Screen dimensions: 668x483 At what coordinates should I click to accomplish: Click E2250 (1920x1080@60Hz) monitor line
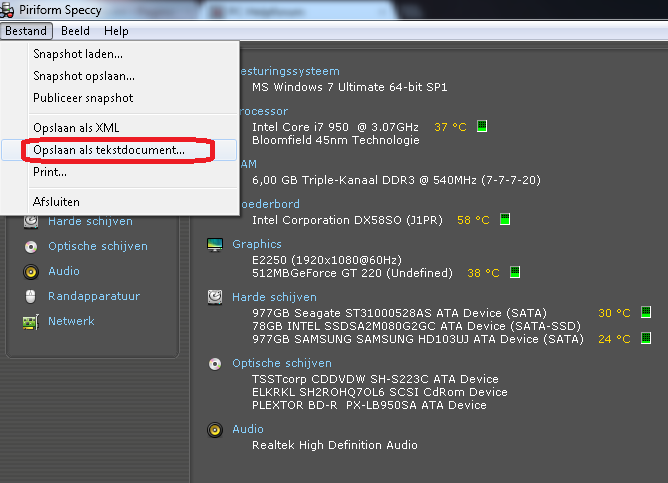click(x=327, y=260)
